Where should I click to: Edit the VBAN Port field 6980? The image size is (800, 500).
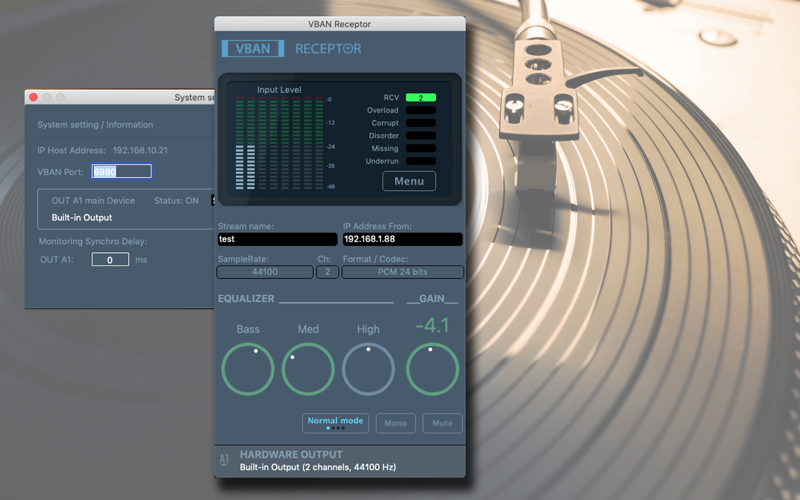click(121, 171)
